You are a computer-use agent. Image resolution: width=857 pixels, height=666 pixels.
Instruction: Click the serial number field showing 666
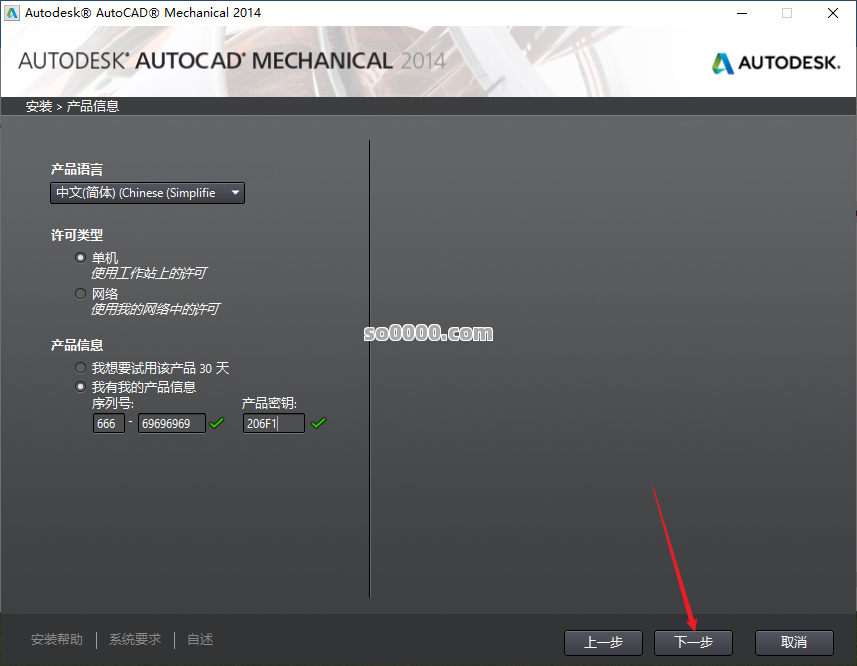(x=108, y=423)
